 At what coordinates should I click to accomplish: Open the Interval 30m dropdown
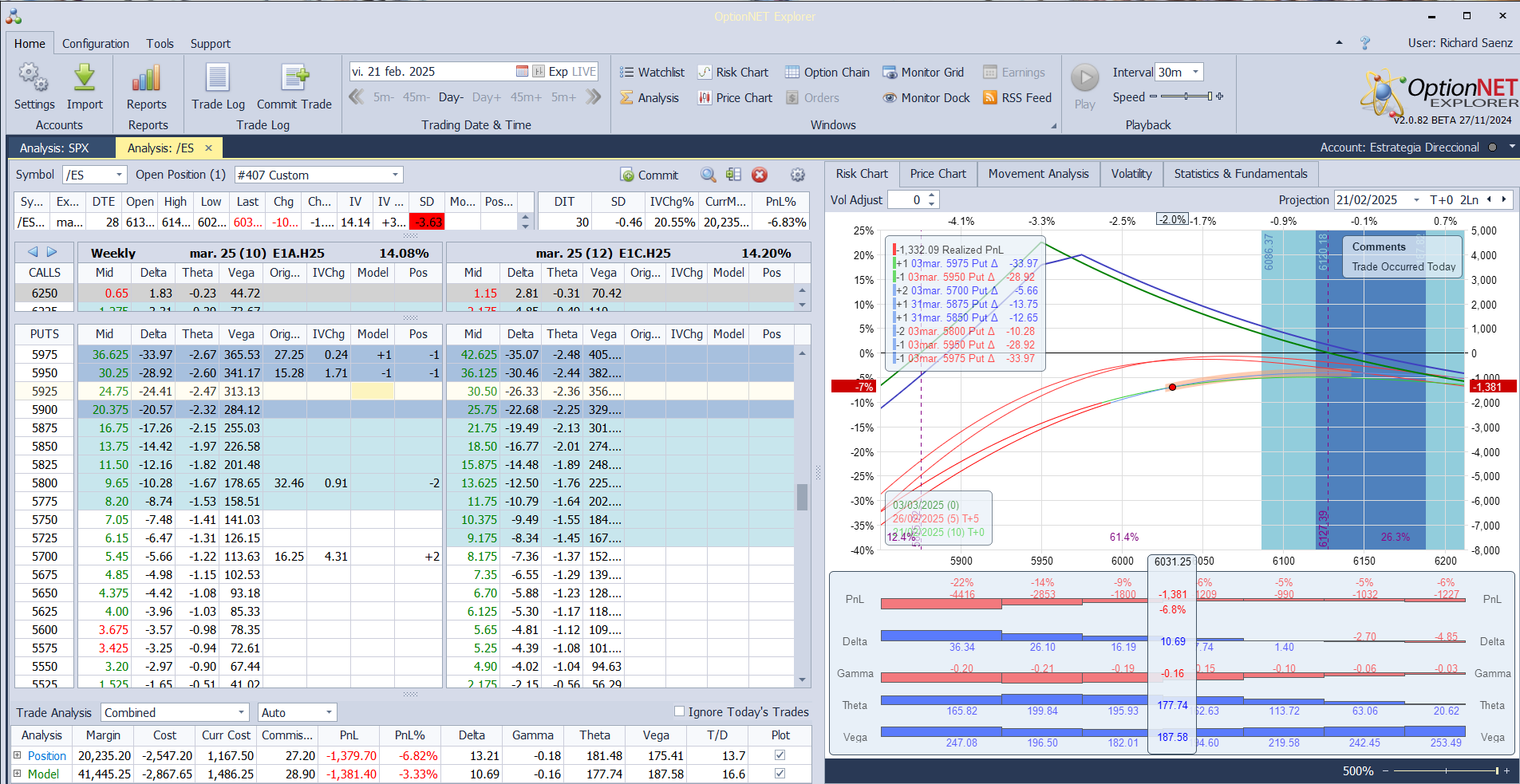pyautogui.click(x=1195, y=72)
